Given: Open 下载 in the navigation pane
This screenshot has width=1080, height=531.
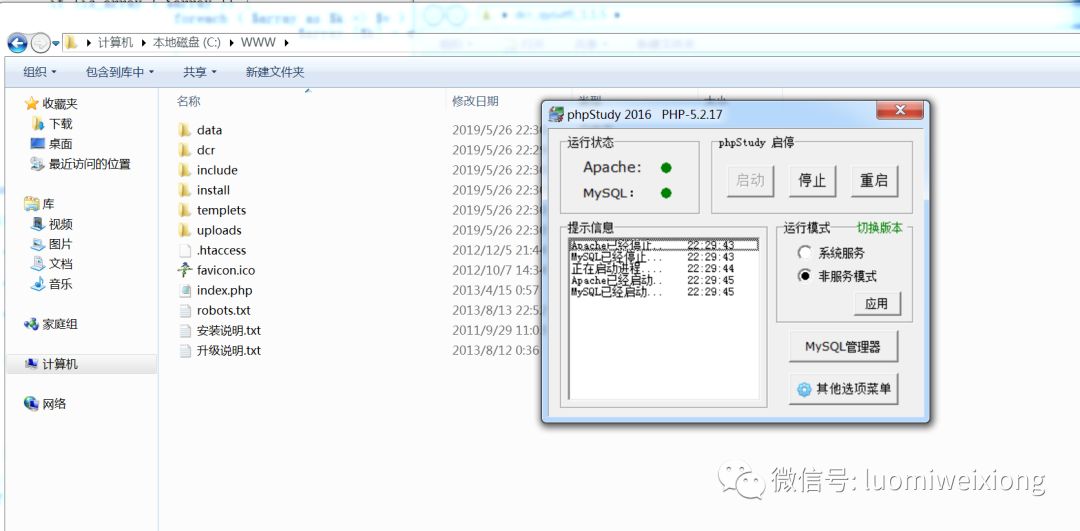Looking at the screenshot, I should (x=61, y=124).
